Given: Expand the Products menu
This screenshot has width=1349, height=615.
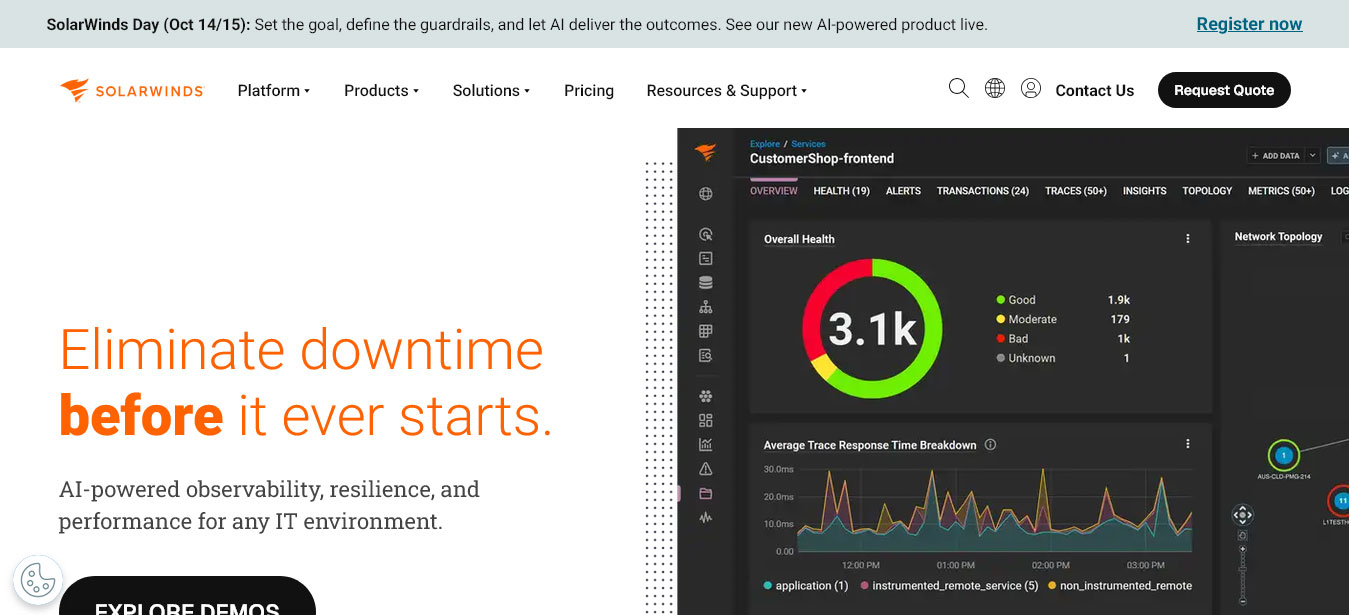Looking at the screenshot, I should [x=382, y=90].
